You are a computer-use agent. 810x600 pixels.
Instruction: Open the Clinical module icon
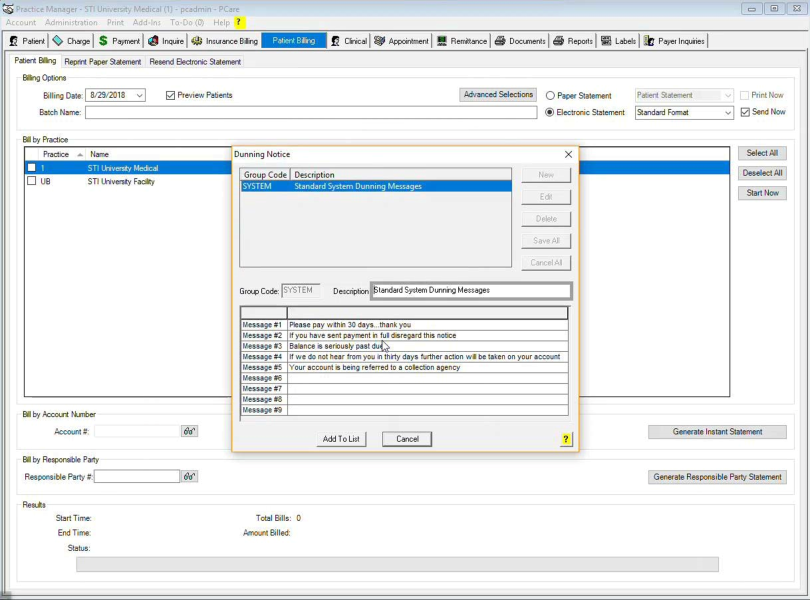coord(335,41)
